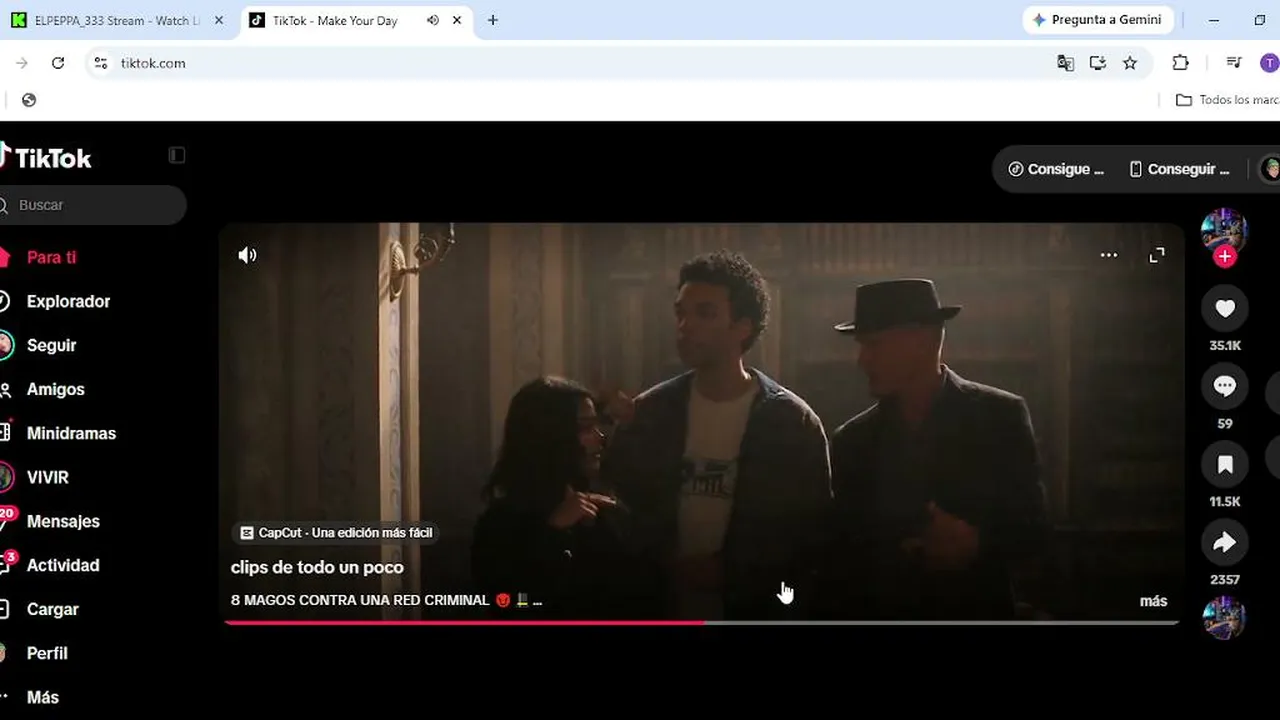The width and height of the screenshot is (1280, 720).
Task: Close the TikTok - Make Your Day tab
Action: pos(457,20)
